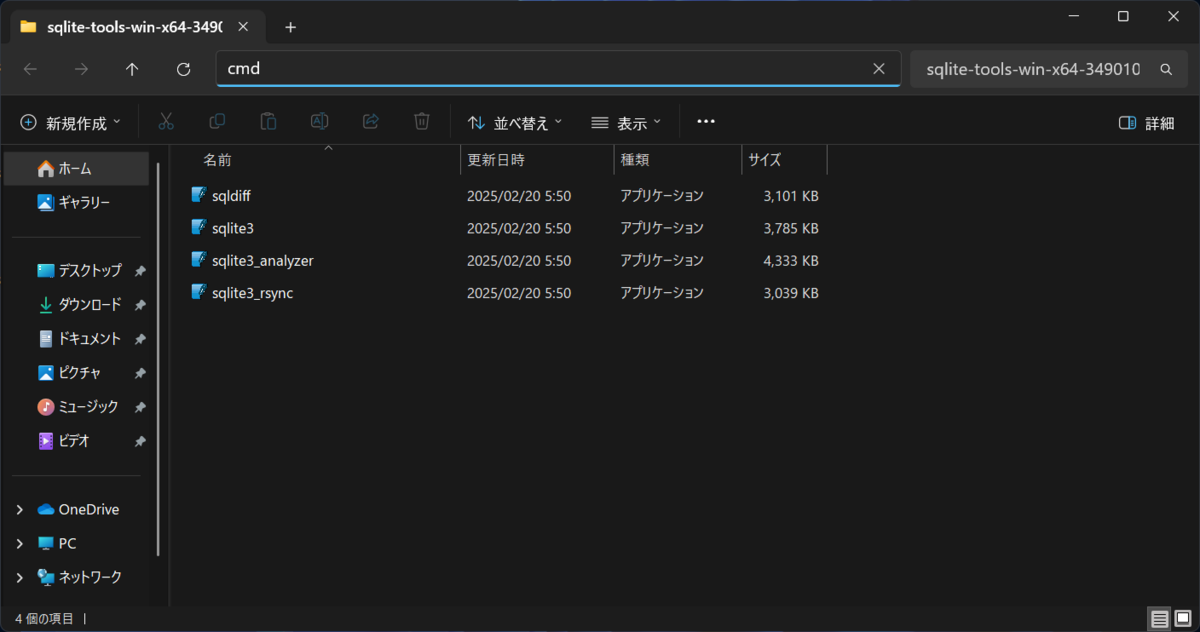Image resolution: width=1200 pixels, height=632 pixels.
Task: Maximize the Explorer window
Action: click(1123, 16)
